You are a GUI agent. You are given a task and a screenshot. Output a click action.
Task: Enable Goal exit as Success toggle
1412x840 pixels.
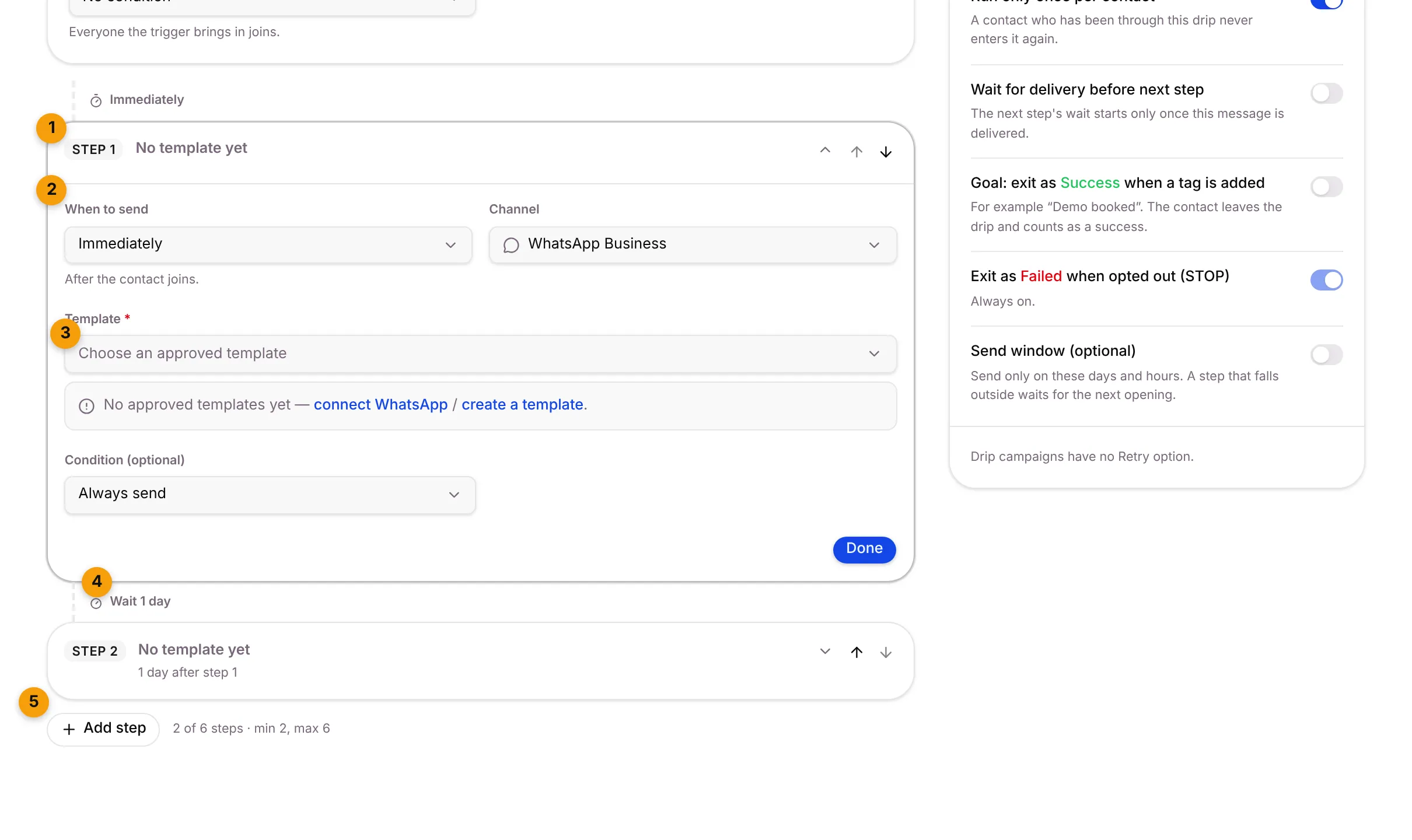[x=1326, y=187]
